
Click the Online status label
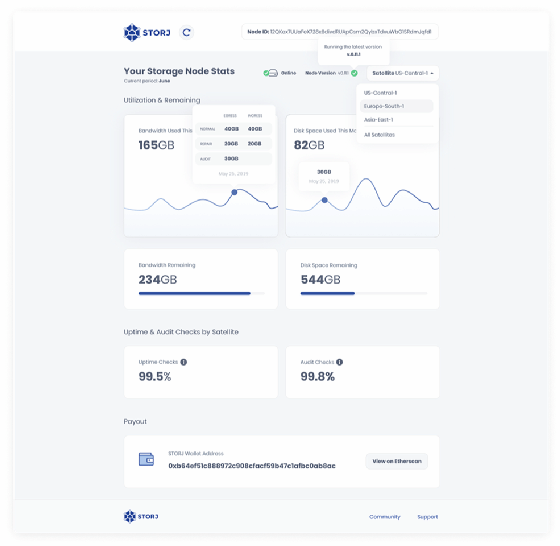click(x=289, y=73)
